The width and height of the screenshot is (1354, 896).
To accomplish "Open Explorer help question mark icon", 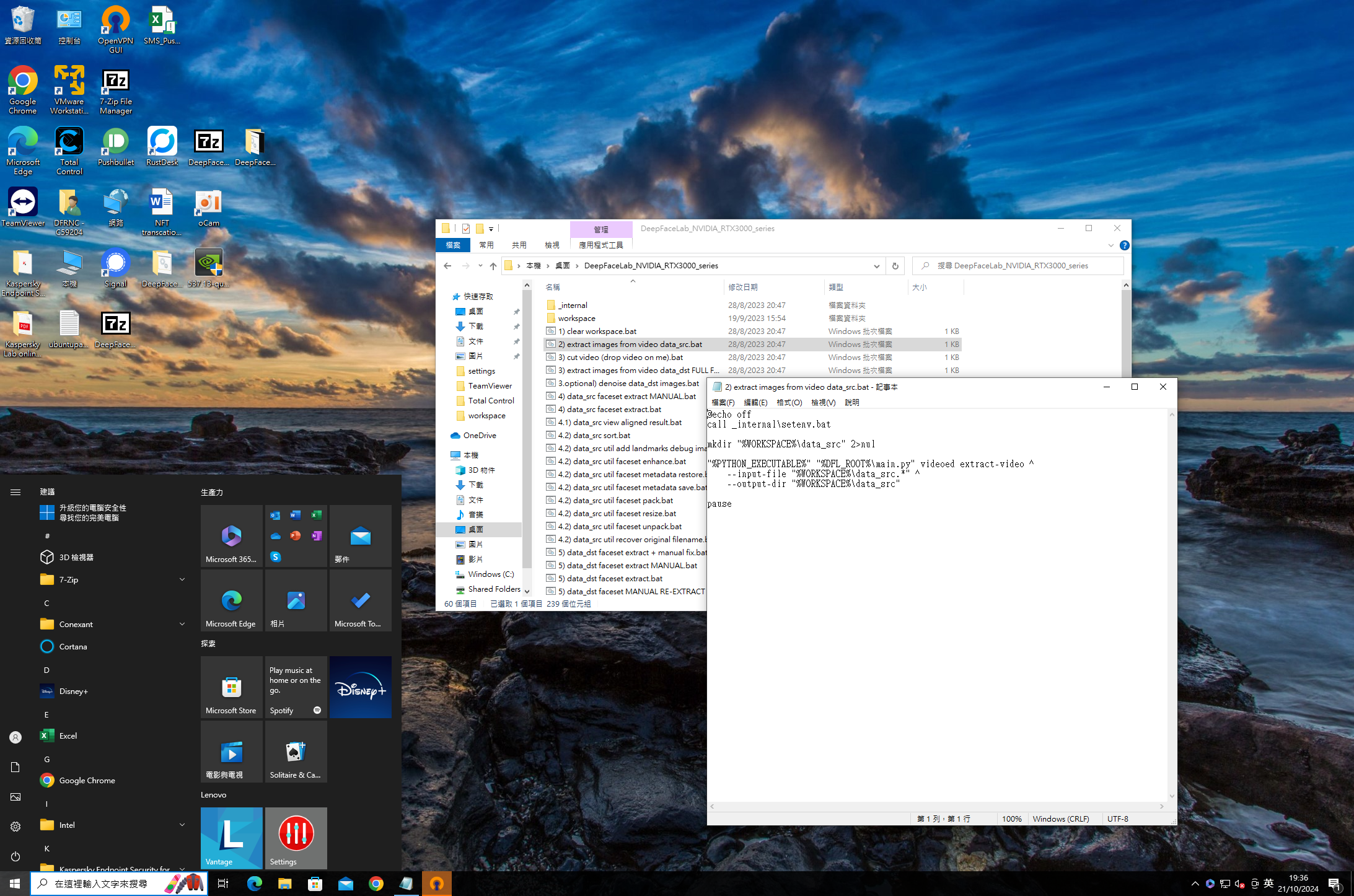I will [1124, 245].
